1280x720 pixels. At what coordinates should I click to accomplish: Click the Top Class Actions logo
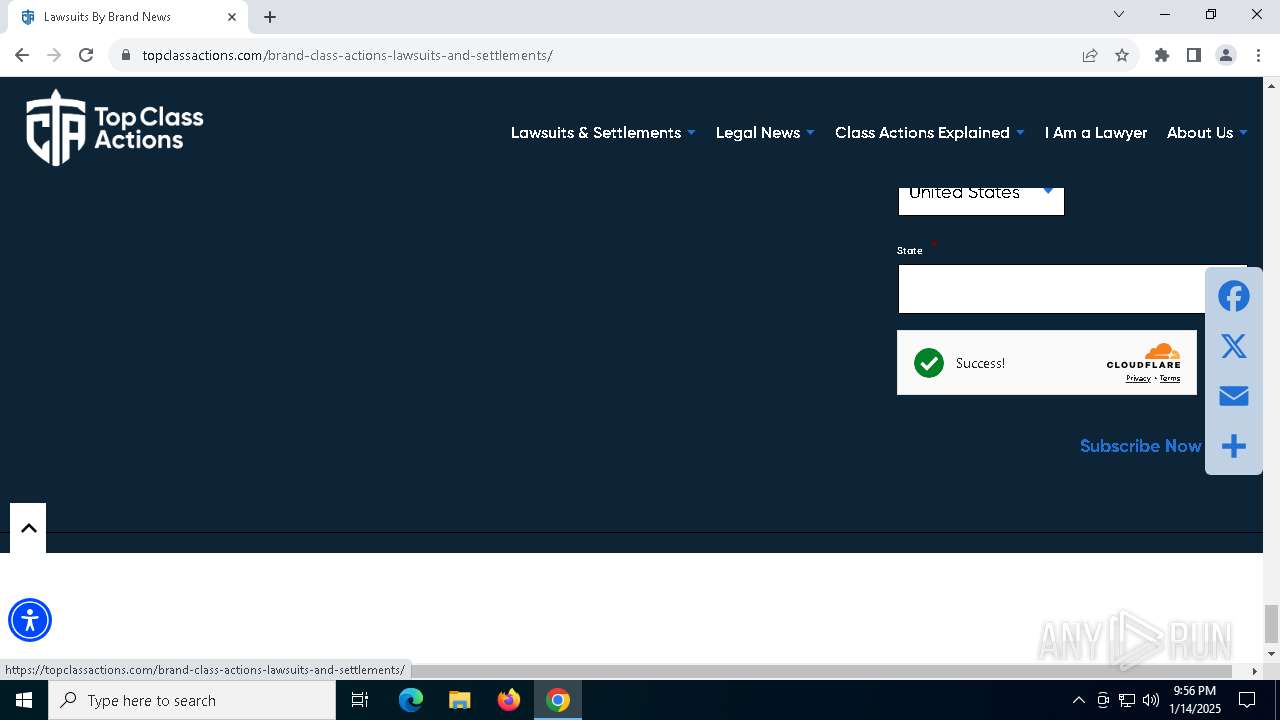tap(114, 128)
